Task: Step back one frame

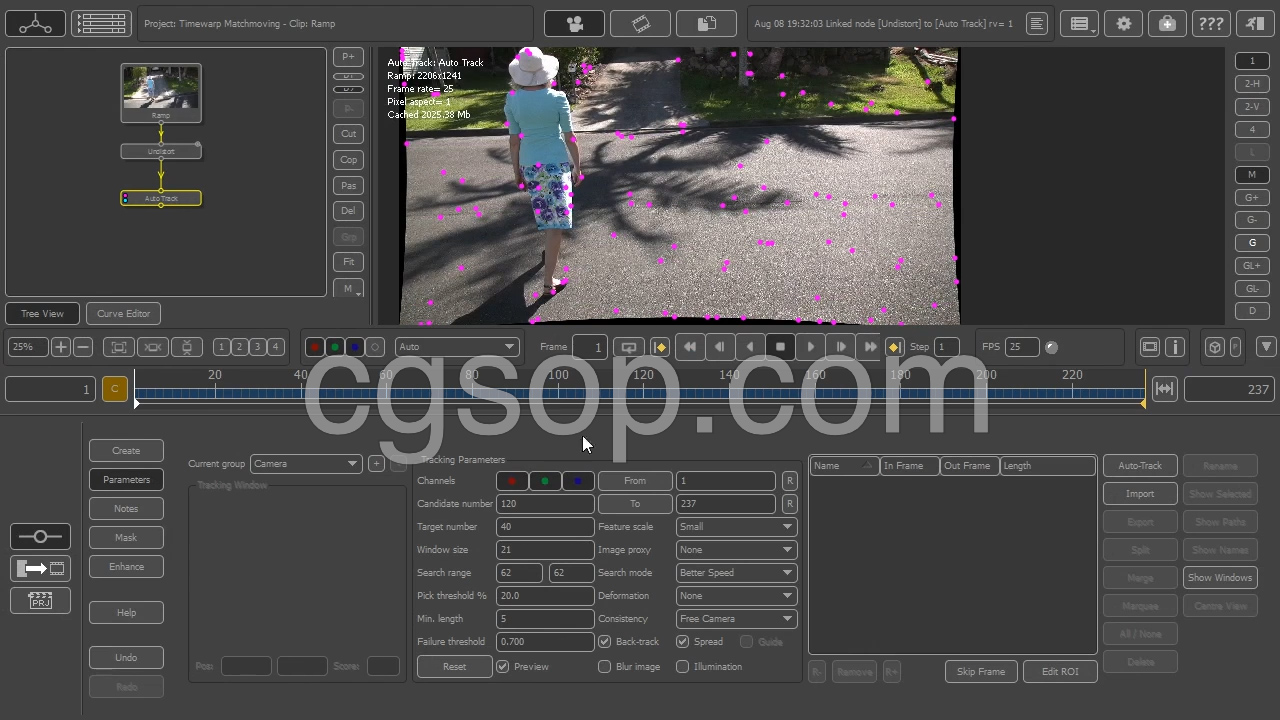Action: pos(719,347)
